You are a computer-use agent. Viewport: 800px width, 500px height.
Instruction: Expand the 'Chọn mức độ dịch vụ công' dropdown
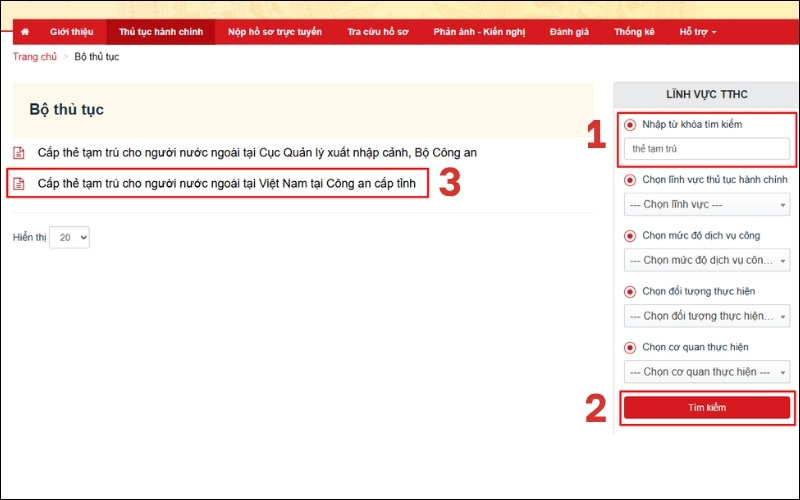(x=707, y=260)
